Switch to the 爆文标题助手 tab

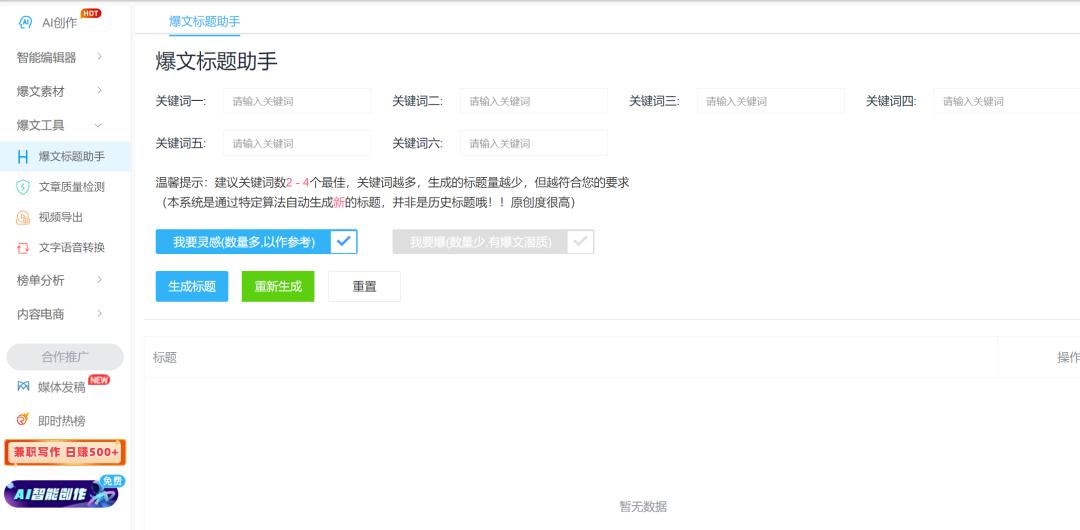point(205,21)
